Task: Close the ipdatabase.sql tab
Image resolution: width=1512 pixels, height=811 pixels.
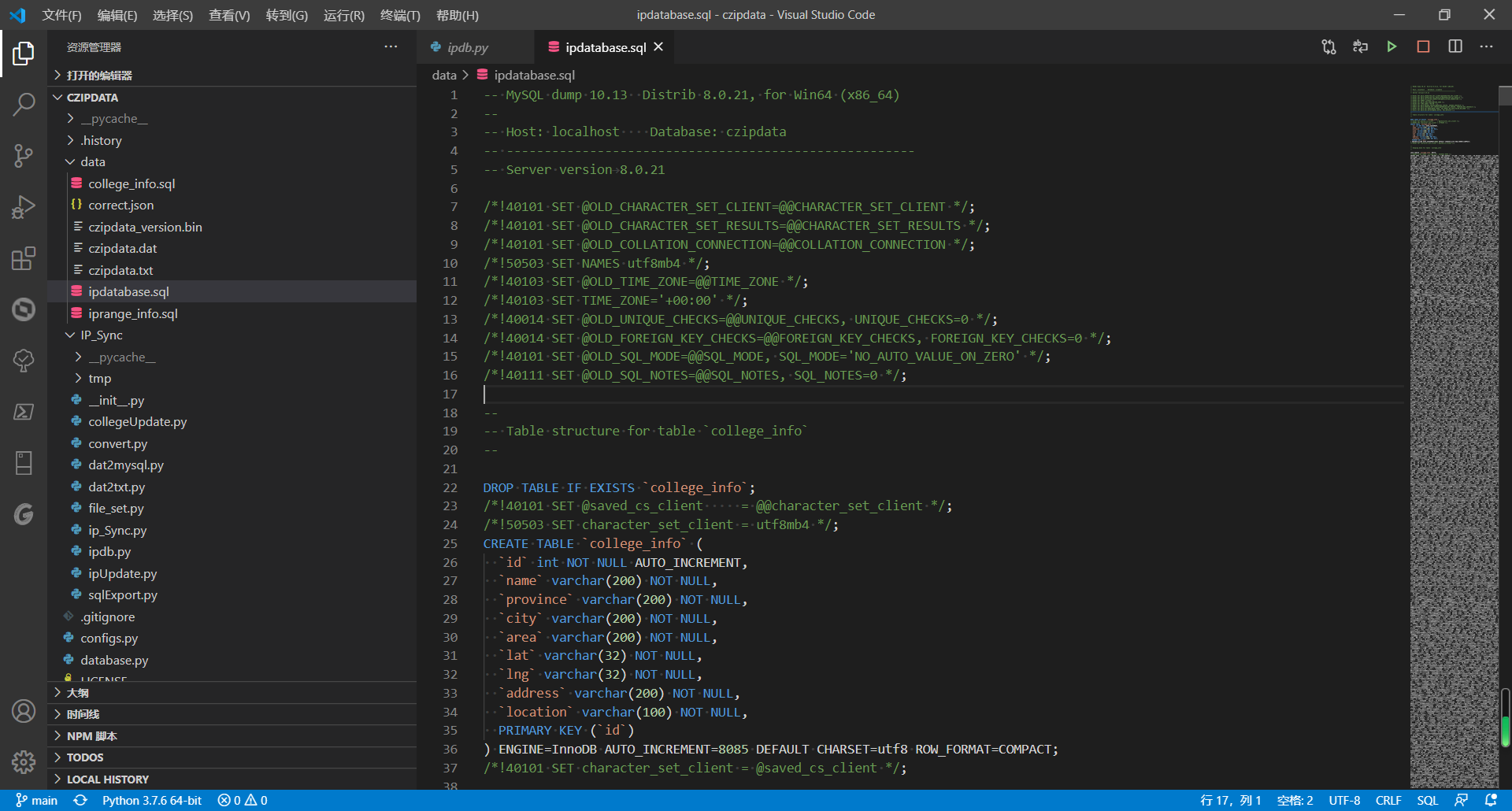Action: pyautogui.click(x=658, y=47)
